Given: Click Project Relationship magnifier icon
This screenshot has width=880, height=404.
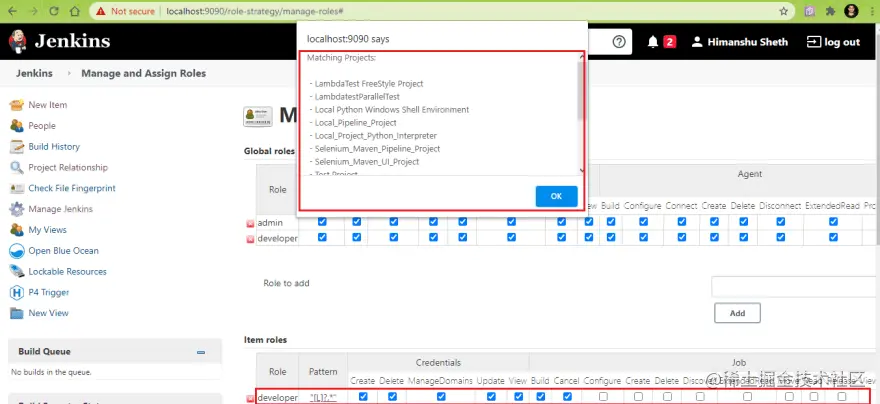Looking at the screenshot, I should (x=17, y=167).
